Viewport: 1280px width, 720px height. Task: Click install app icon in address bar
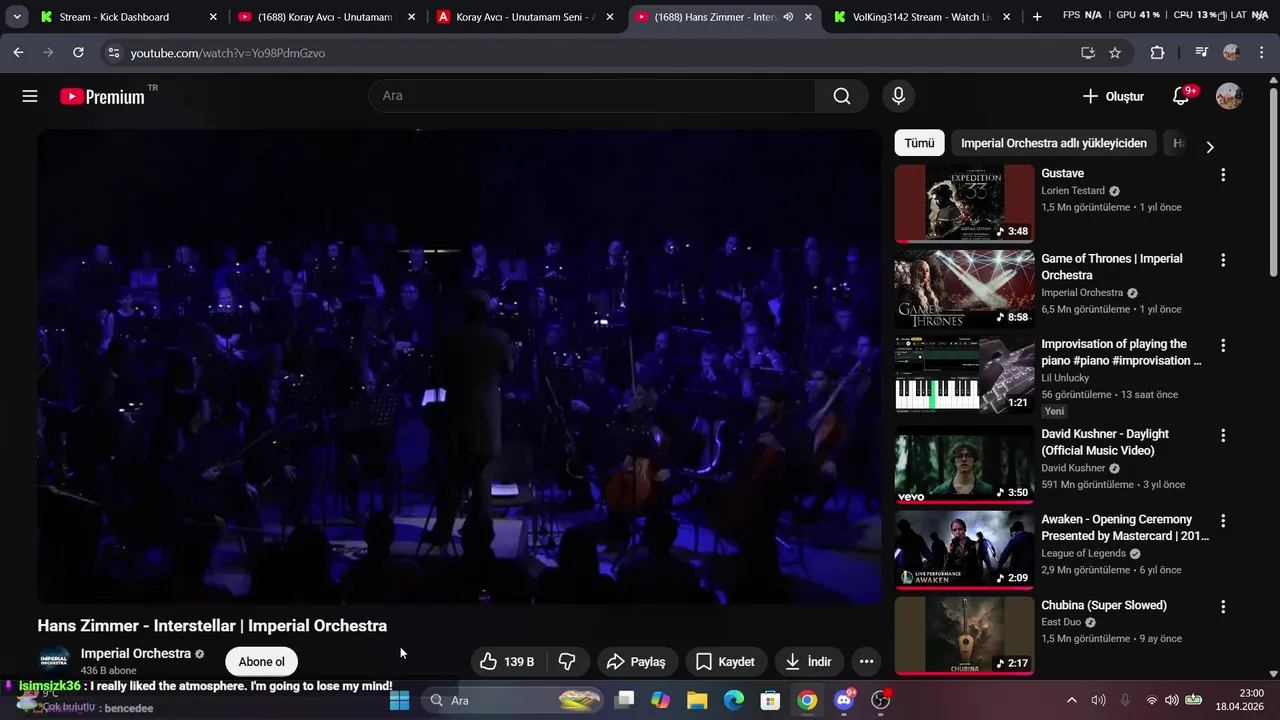pyautogui.click(x=1088, y=53)
